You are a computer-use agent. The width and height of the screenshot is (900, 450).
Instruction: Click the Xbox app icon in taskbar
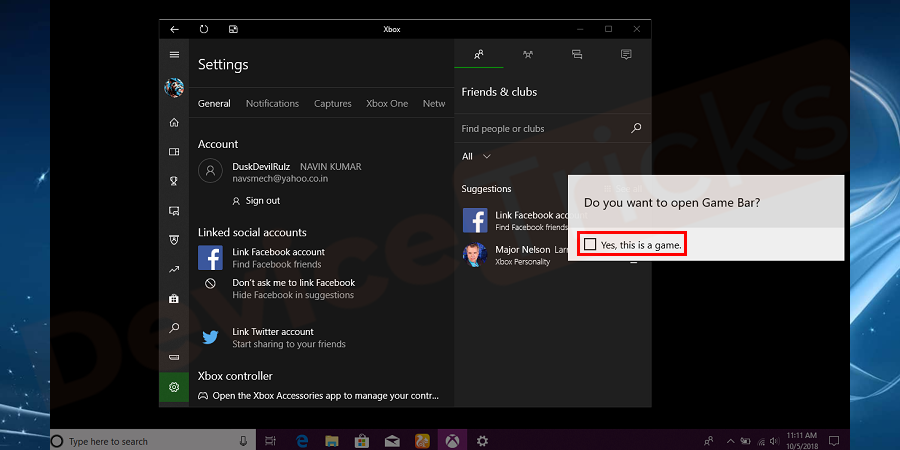click(x=452, y=441)
